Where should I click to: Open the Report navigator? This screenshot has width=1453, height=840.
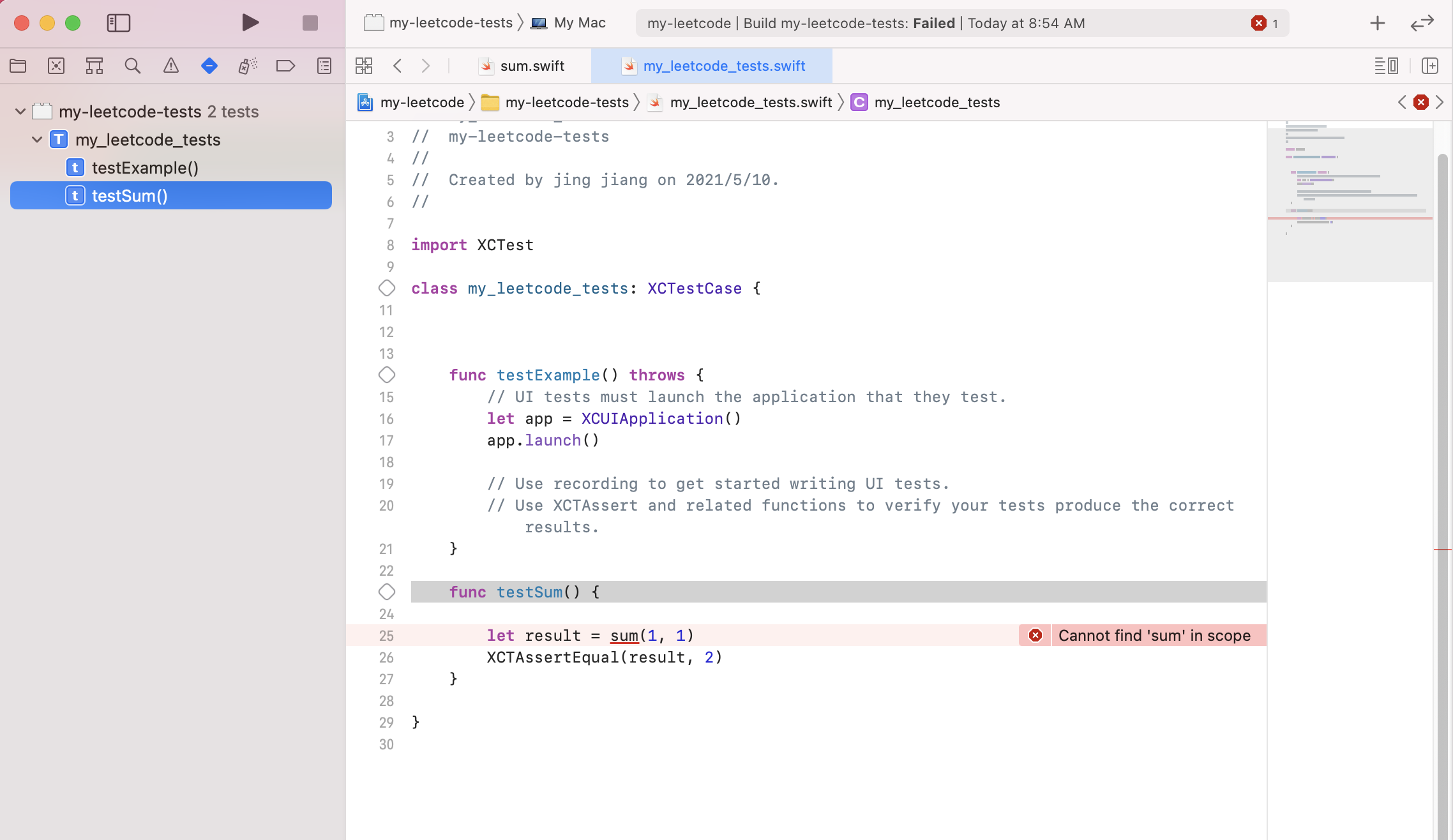(x=324, y=66)
